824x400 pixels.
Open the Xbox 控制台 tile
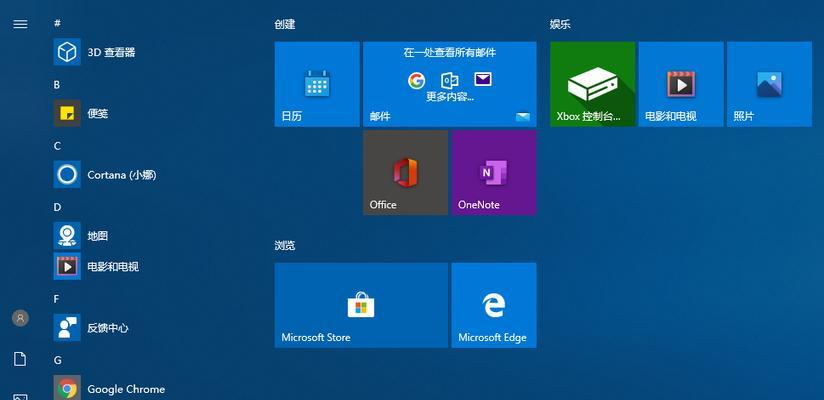[x=592, y=84]
